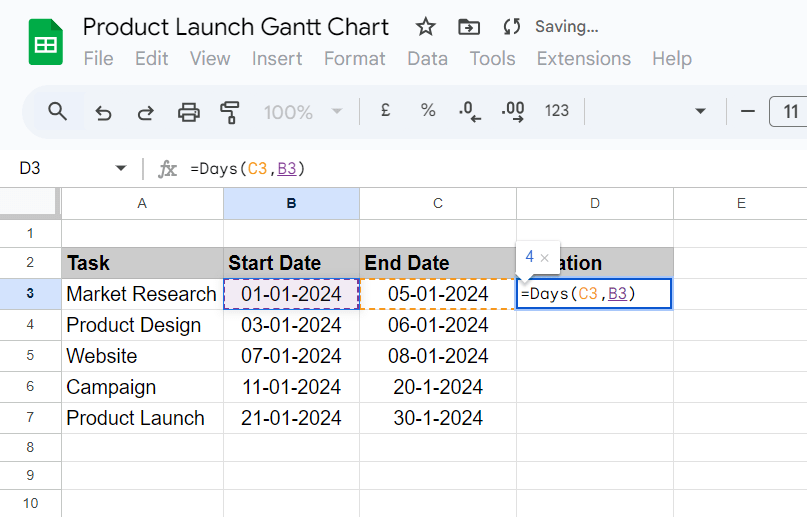Select column C header

(438, 203)
